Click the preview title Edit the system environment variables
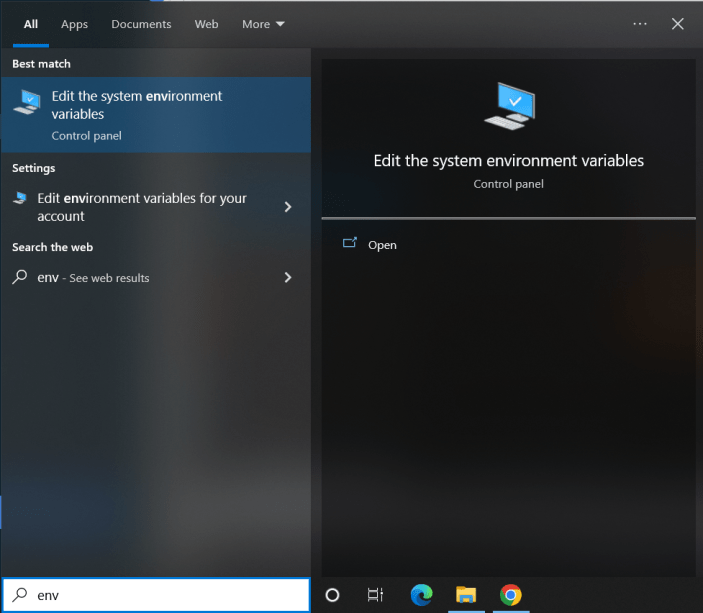The height and width of the screenshot is (613, 703). click(x=508, y=161)
